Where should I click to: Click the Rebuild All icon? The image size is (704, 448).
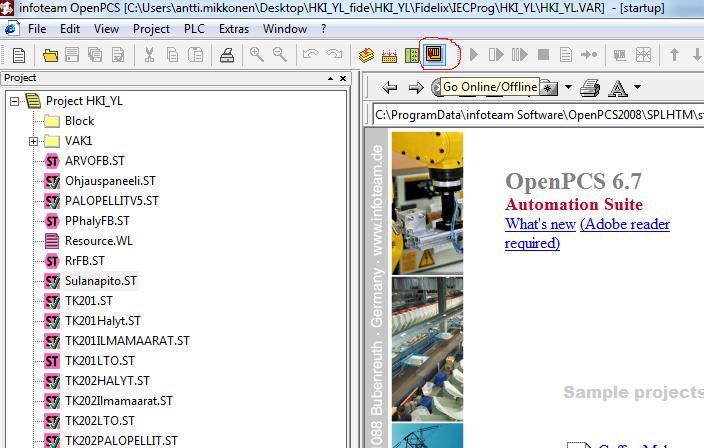click(x=389, y=56)
